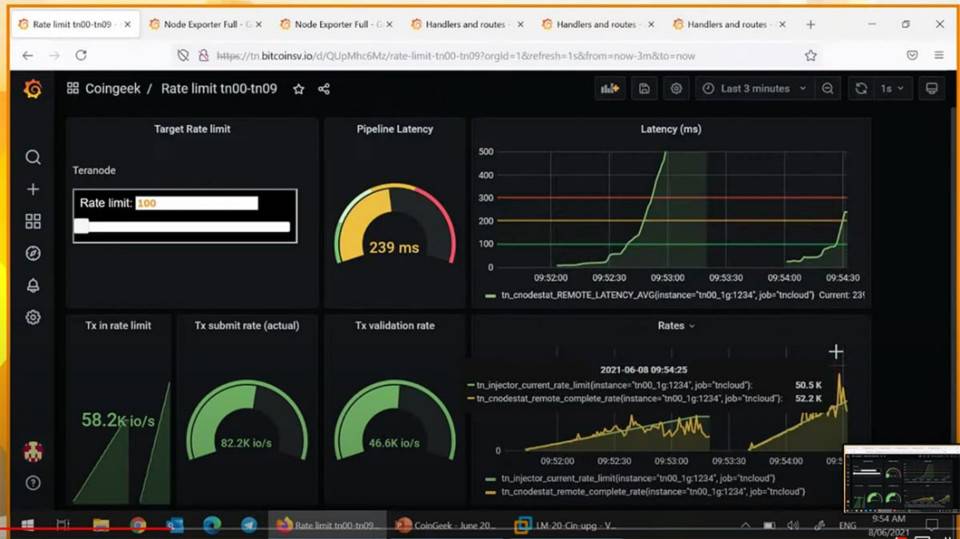Click the browser address bar URL
Image resolution: width=960 pixels, height=539 pixels.
(x=456, y=56)
